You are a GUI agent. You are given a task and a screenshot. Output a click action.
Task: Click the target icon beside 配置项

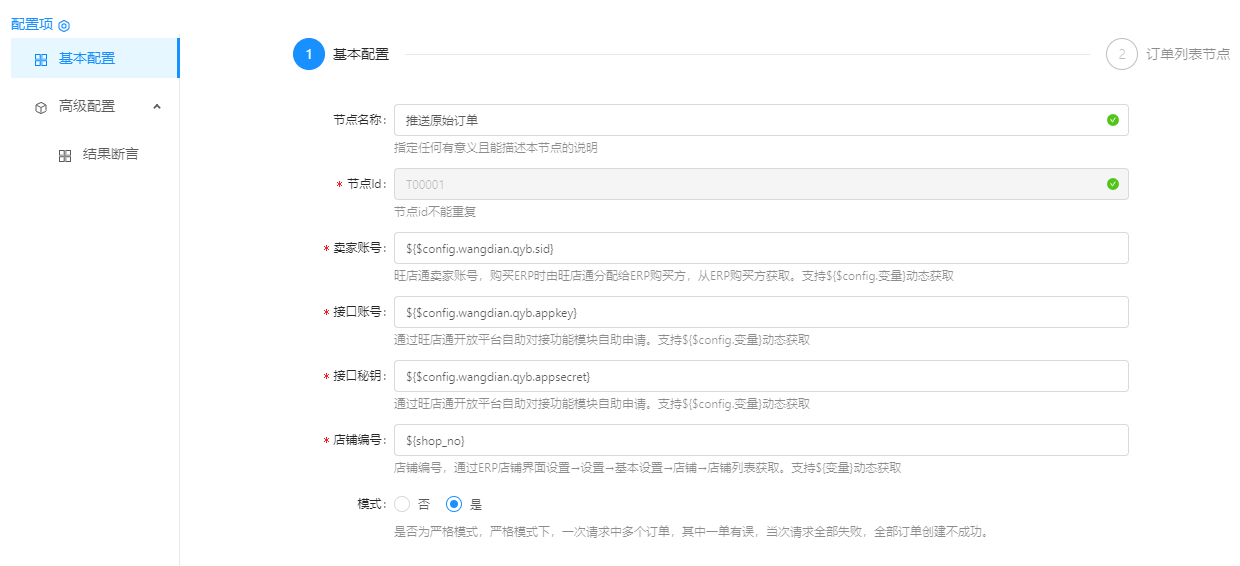(64, 25)
